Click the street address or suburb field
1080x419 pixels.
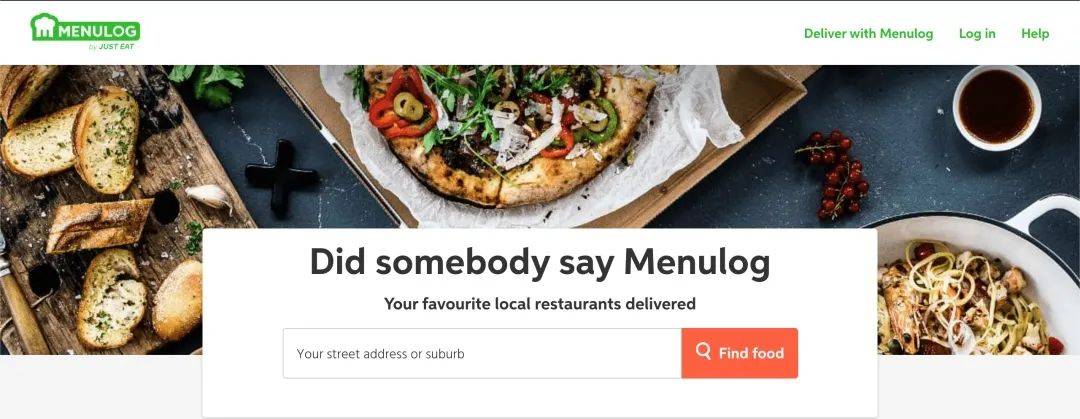pyautogui.click(x=482, y=354)
